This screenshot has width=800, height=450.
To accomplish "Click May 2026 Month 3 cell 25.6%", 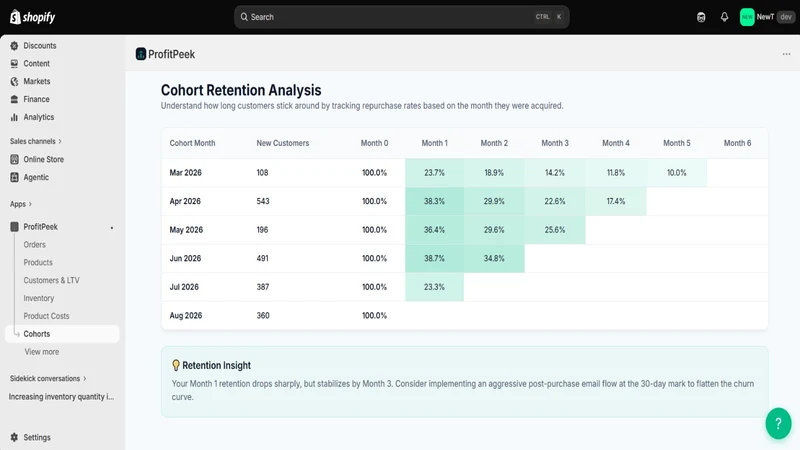I will point(555,230).
